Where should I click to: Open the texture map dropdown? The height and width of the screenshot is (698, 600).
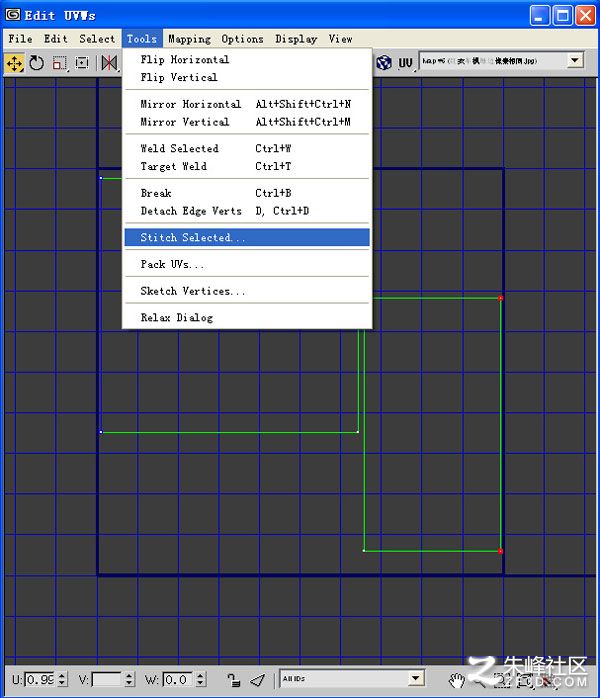click(x=575, y=60)
